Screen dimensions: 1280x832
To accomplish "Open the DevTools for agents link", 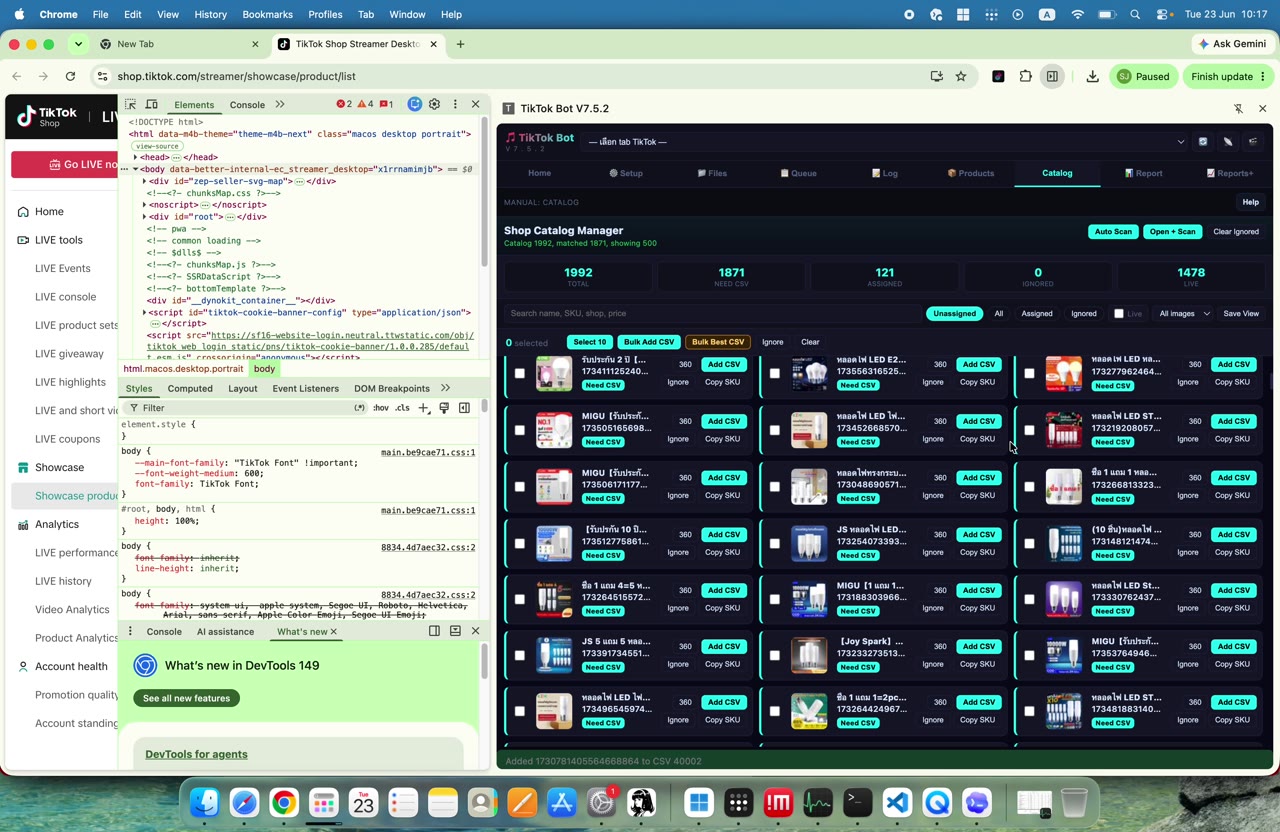I will (x=196, y=754).
